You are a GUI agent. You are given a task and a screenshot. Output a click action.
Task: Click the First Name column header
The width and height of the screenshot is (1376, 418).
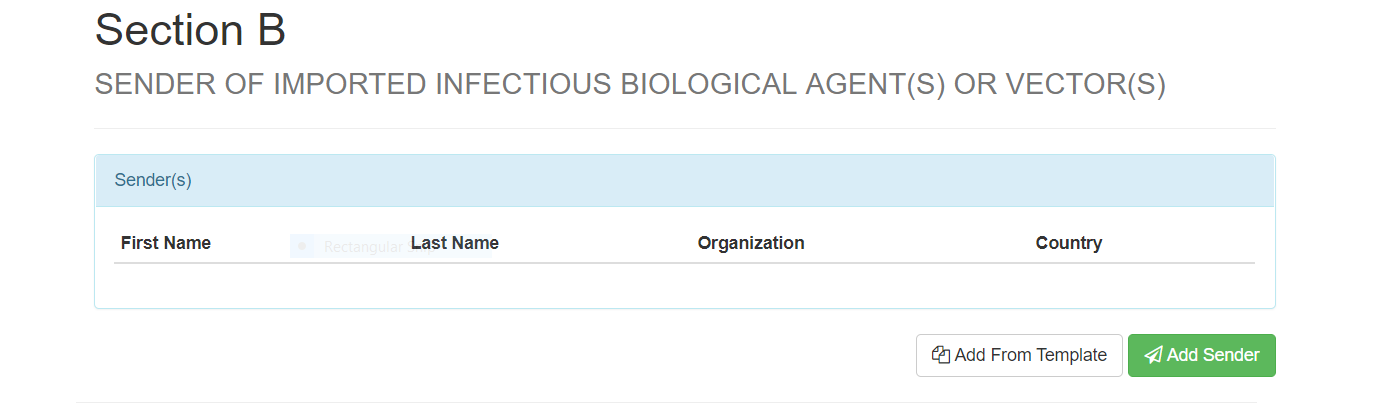pyautogui.click(x=166, y=243)
